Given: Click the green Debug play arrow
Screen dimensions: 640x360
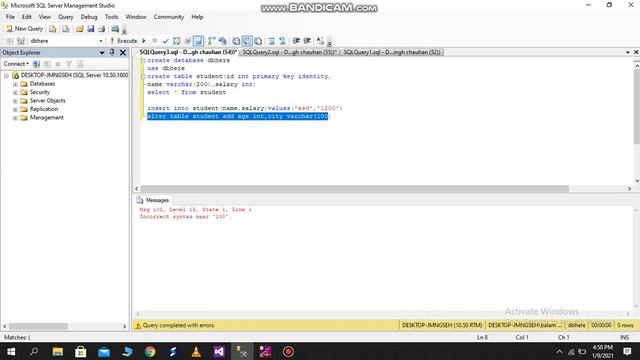Looking at the screenshot, I should (x=144, y=41).
